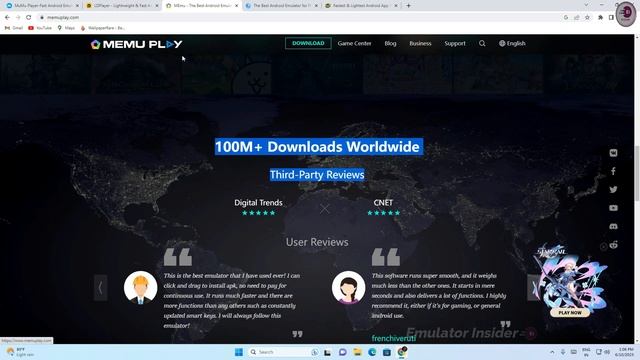Open a new browser tab
The image size is (640, 360).
[x=408, y=6]
